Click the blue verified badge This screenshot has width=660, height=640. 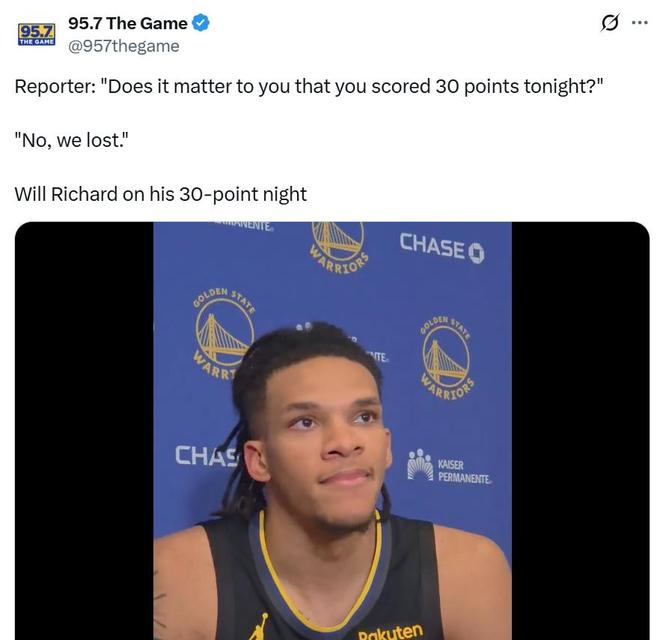(x=201, y=23)
